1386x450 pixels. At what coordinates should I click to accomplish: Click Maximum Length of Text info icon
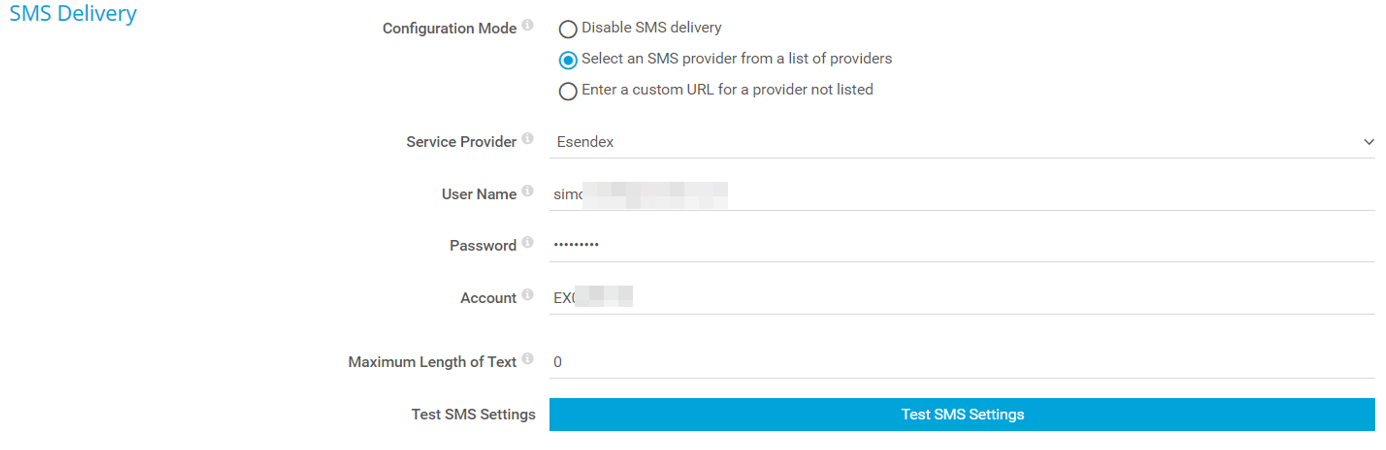click(x=527, y=359)
